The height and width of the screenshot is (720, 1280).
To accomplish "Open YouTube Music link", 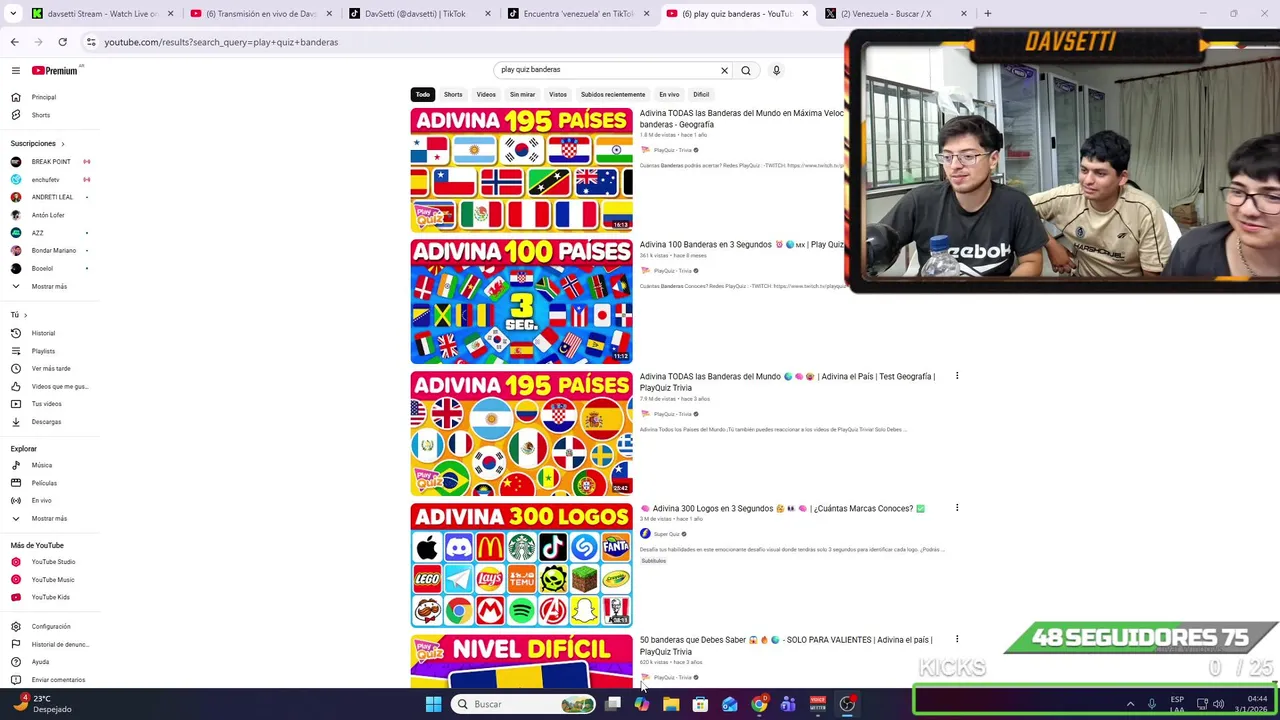I will click(52, 579).
